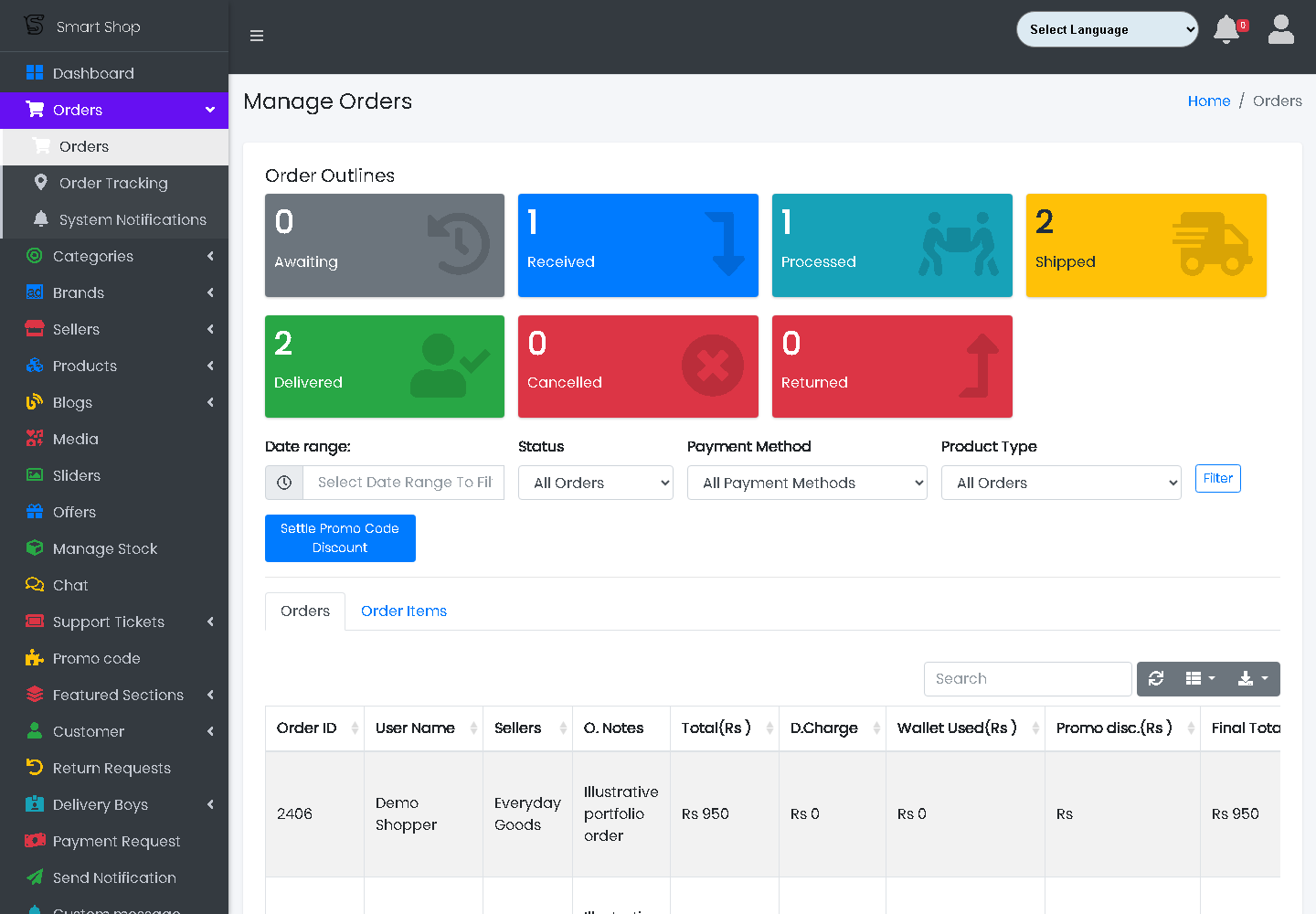
Task: Open the export download dropdown
Action: pos(1252,678)
